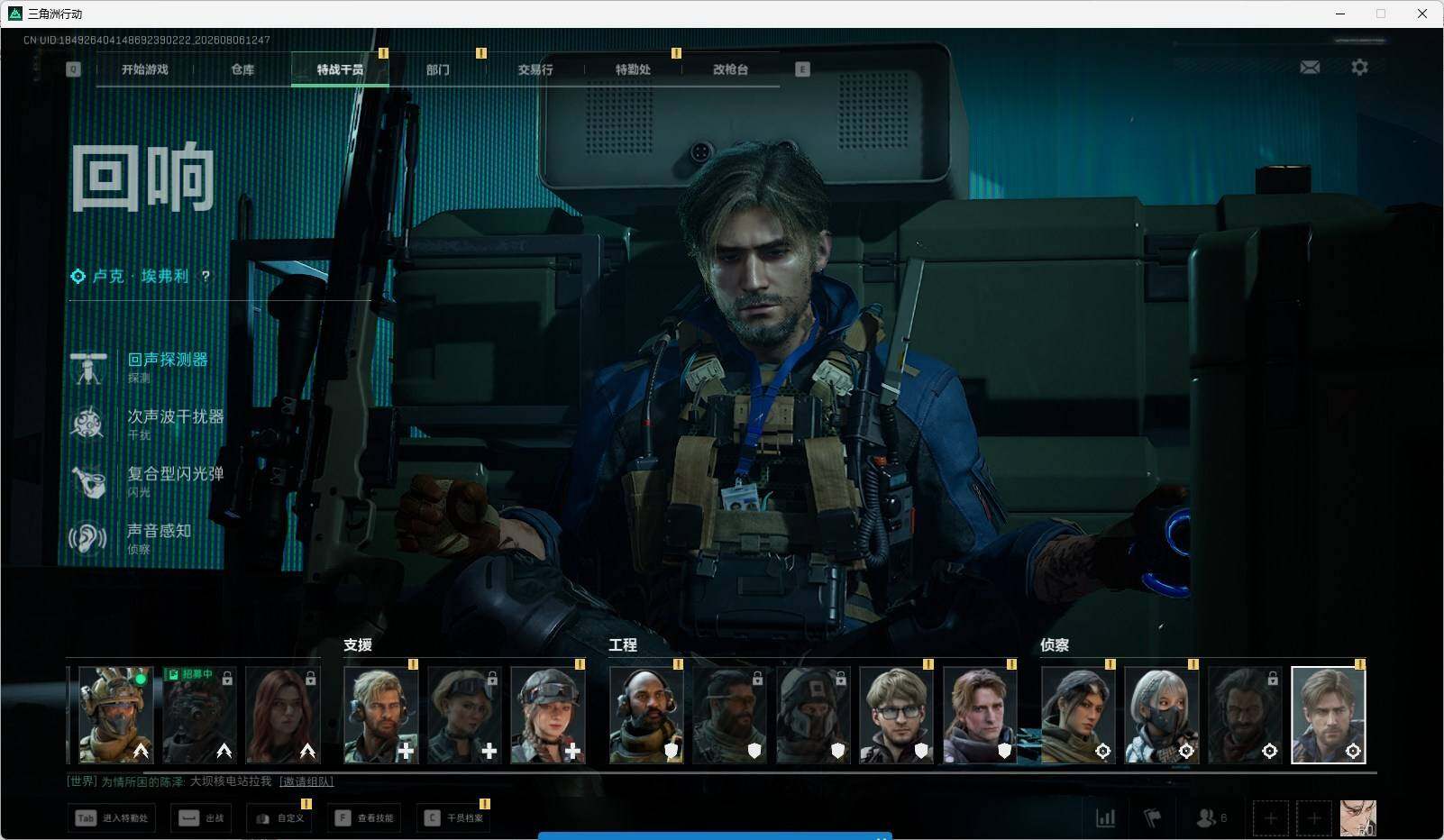Open the bar chart statistics icon
The width and height of the screenshot is (1444, 840).
1105,818
